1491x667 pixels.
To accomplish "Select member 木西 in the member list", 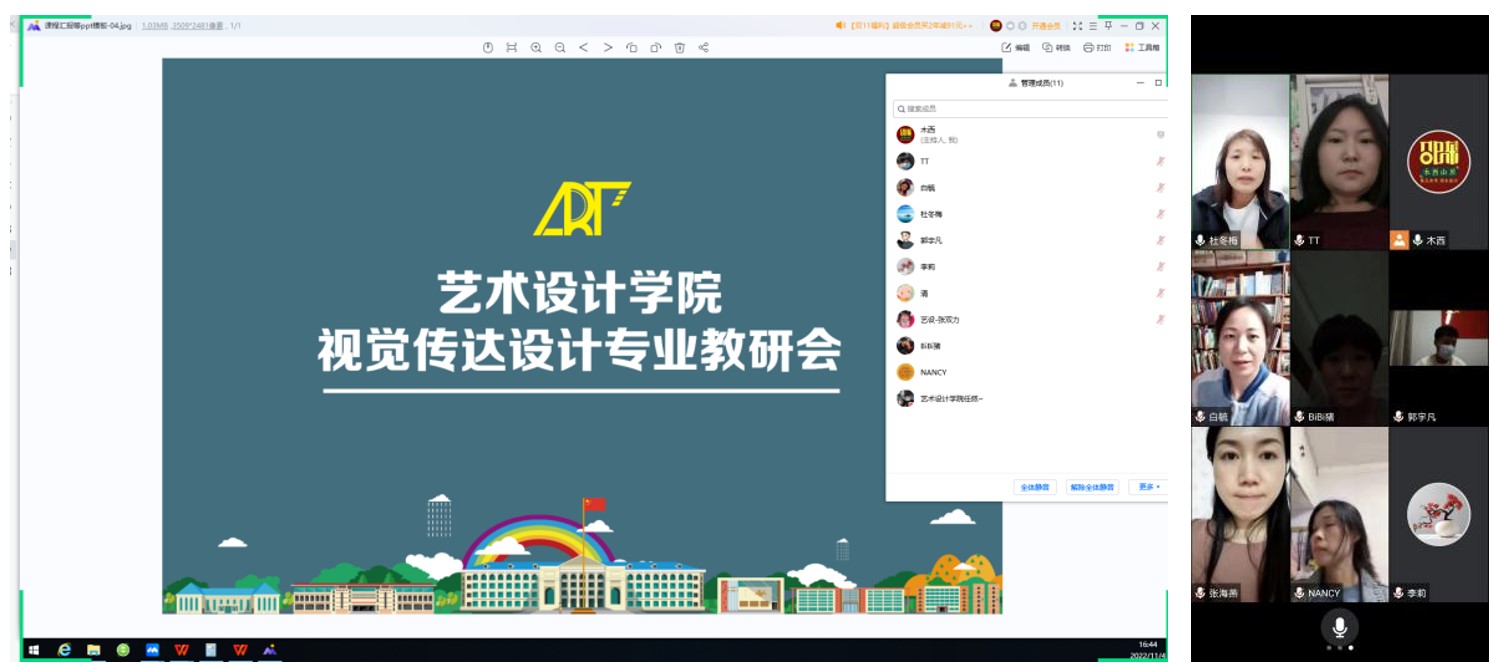I will 1029,134.
